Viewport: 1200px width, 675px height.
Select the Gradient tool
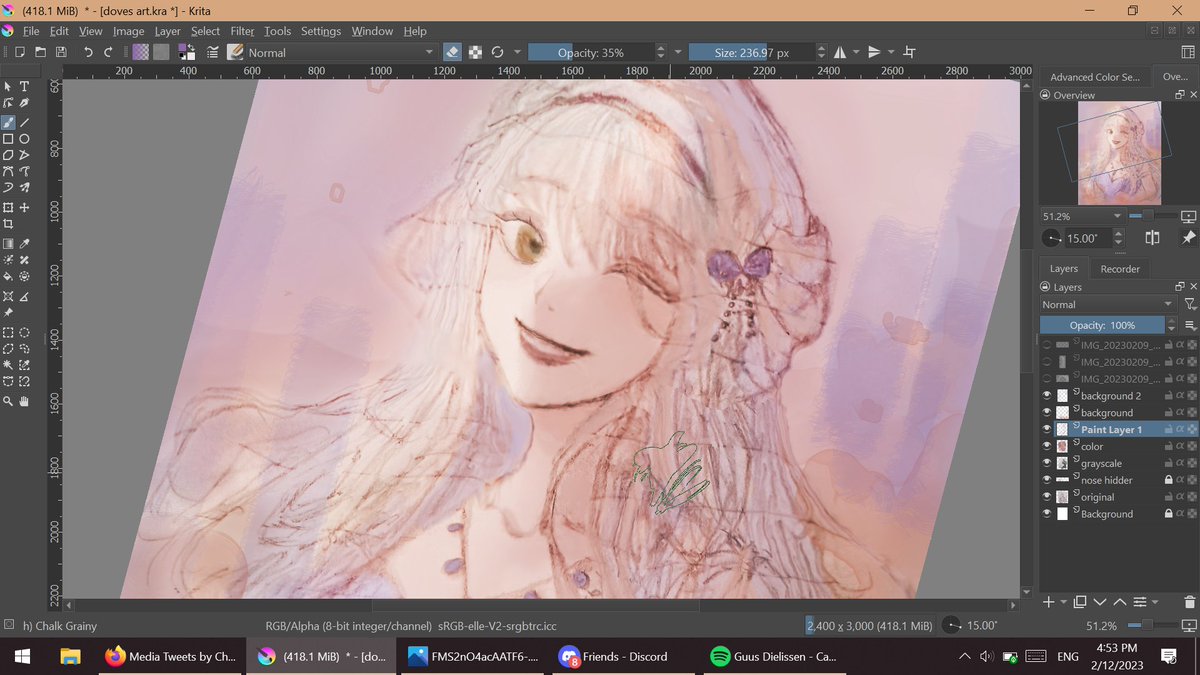(x=8, y=243)
